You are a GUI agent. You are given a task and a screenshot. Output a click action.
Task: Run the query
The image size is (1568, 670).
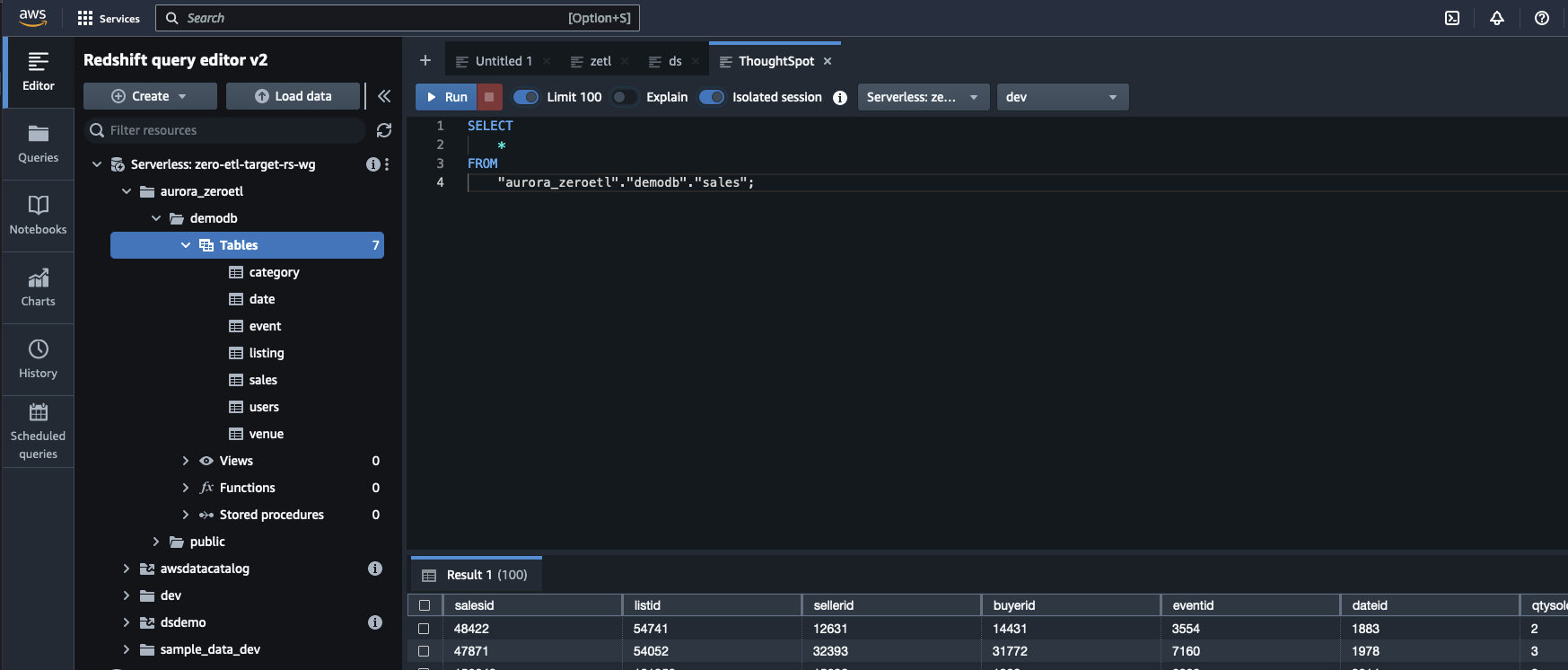point(446,97)
